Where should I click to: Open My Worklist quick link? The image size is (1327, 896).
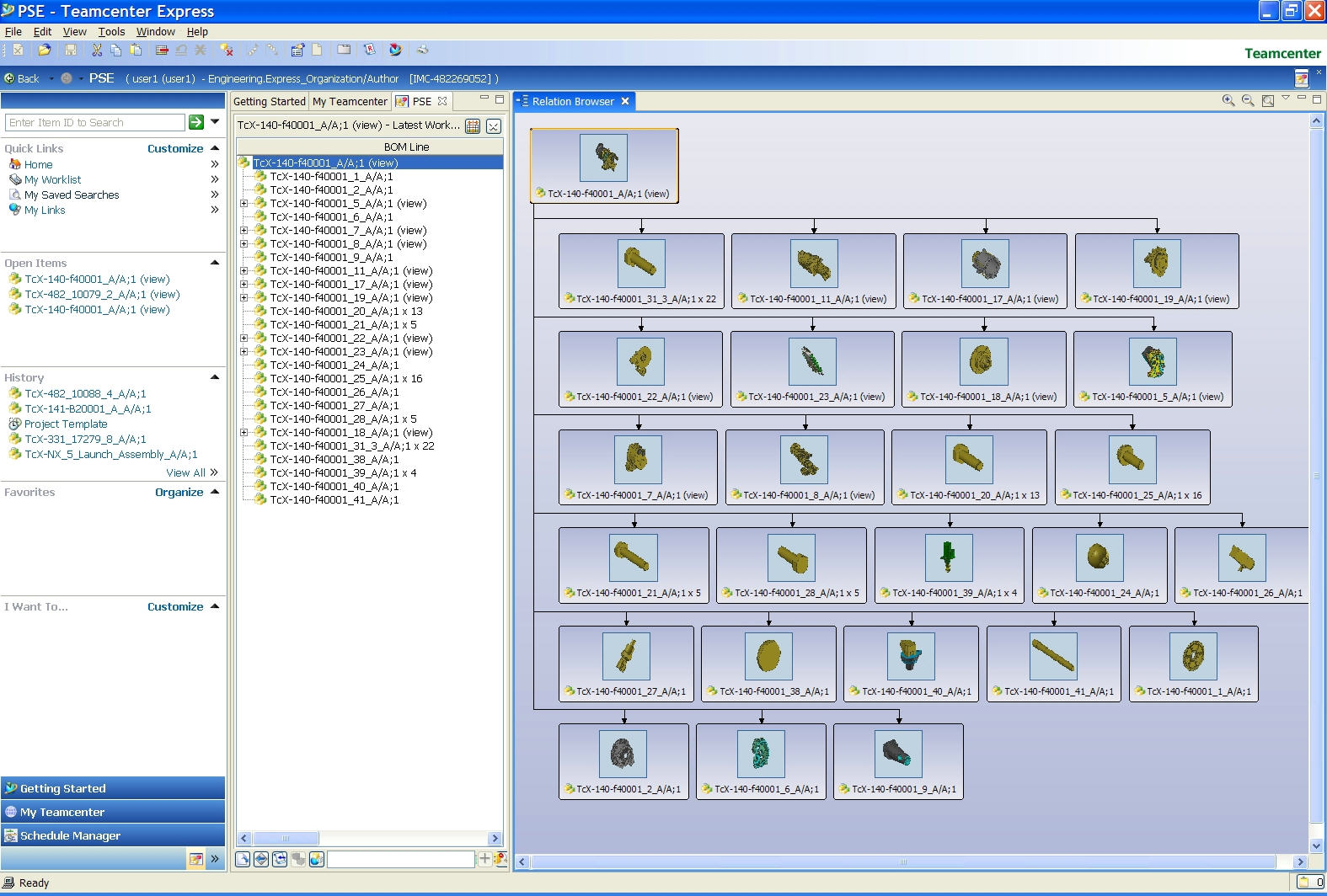52,179
